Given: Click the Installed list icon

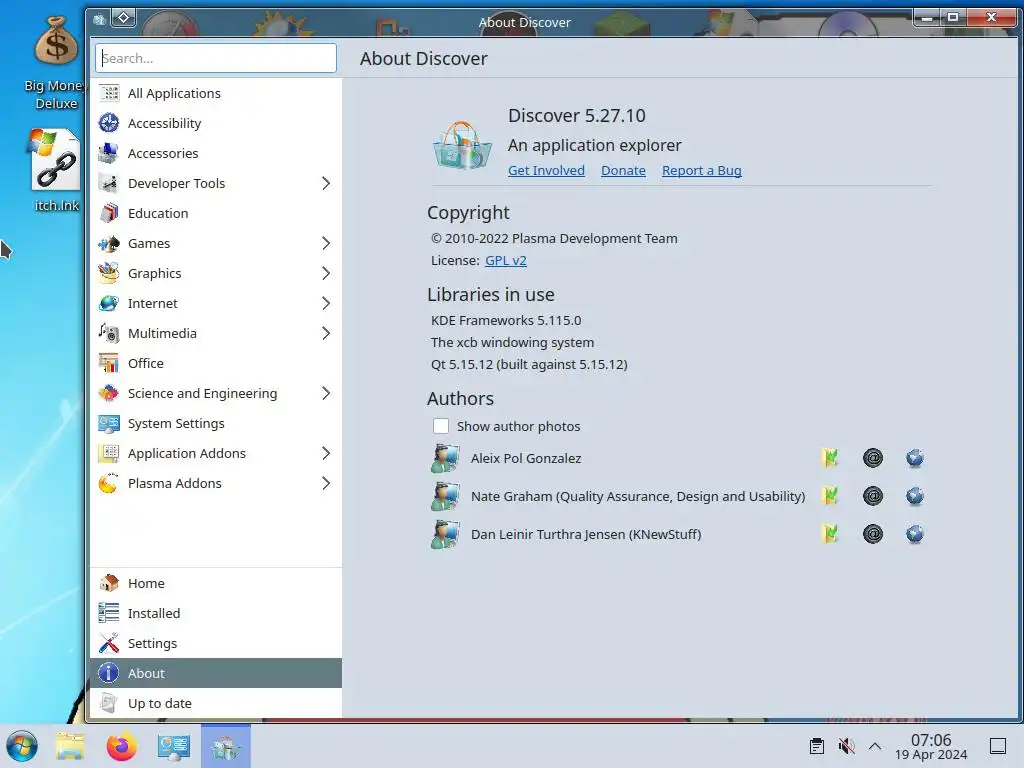Looking at the screenshot, I should (109, 613).
